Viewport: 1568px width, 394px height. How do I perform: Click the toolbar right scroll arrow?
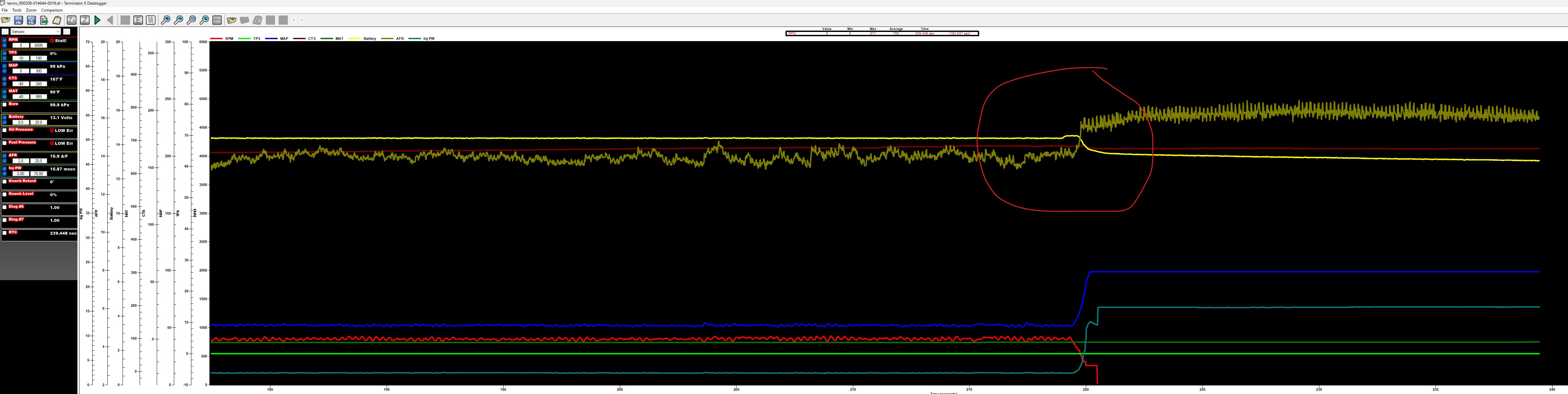coord(302,20)
